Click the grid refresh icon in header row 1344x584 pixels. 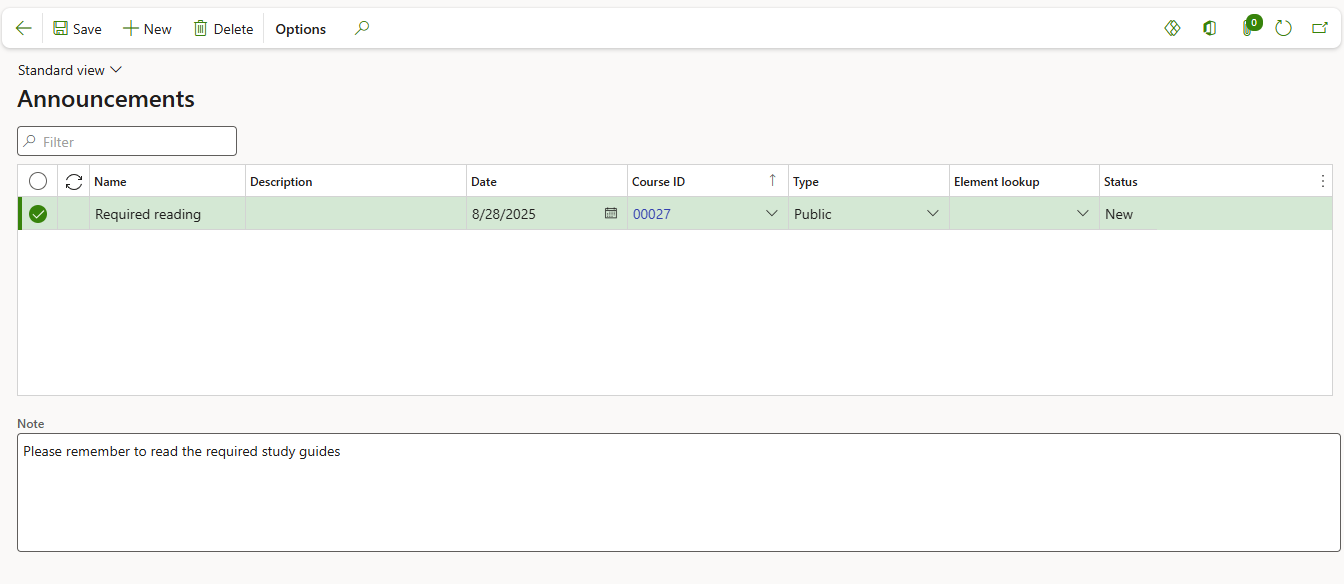[74, 181]
